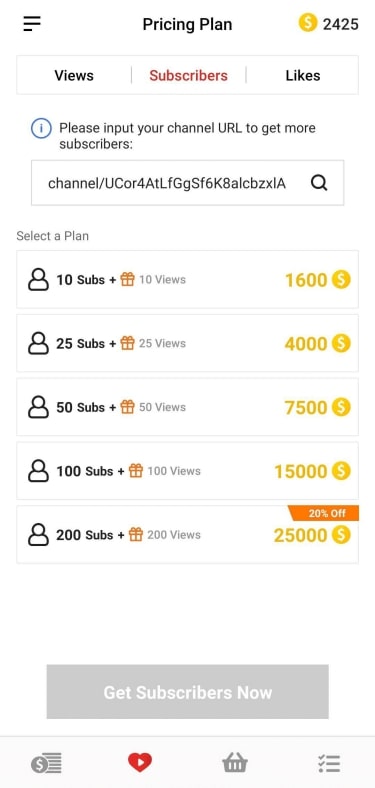Choose the 50 Subs plan for 7500 coins
375x788 pixels.
[188, 407]
